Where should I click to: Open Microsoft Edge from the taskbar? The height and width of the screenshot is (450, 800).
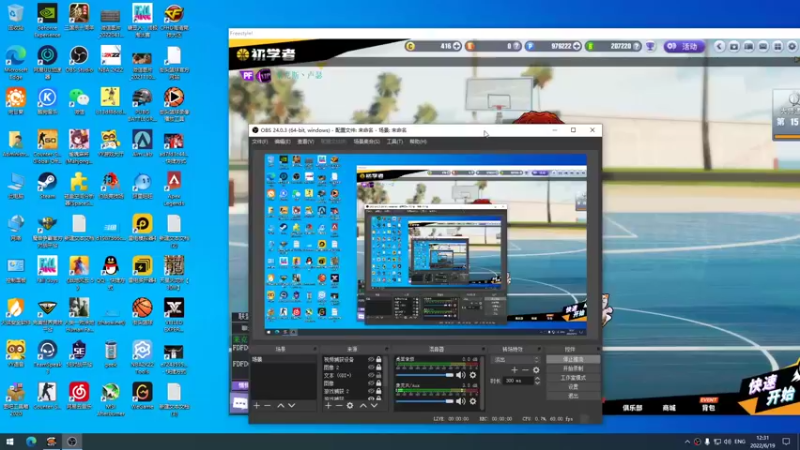pos(31,442)
